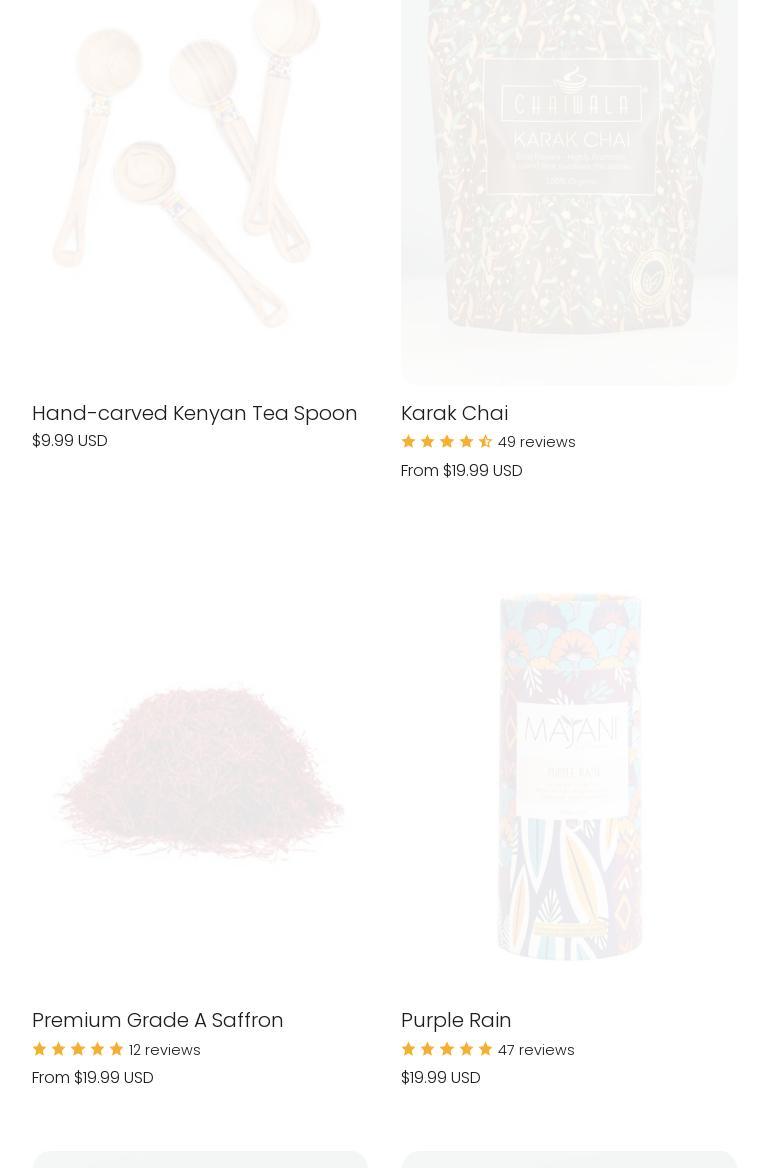Click the Karak Chai product title
The image size is (770, 1168).
454,413
